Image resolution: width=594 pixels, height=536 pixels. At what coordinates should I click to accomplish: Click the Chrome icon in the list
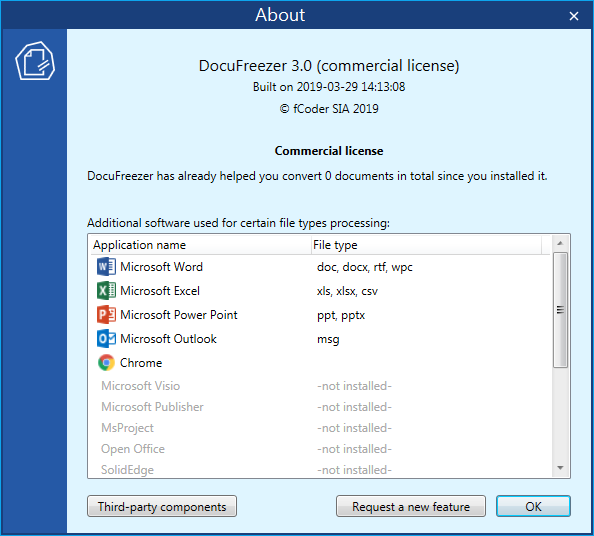click(106, 363)
